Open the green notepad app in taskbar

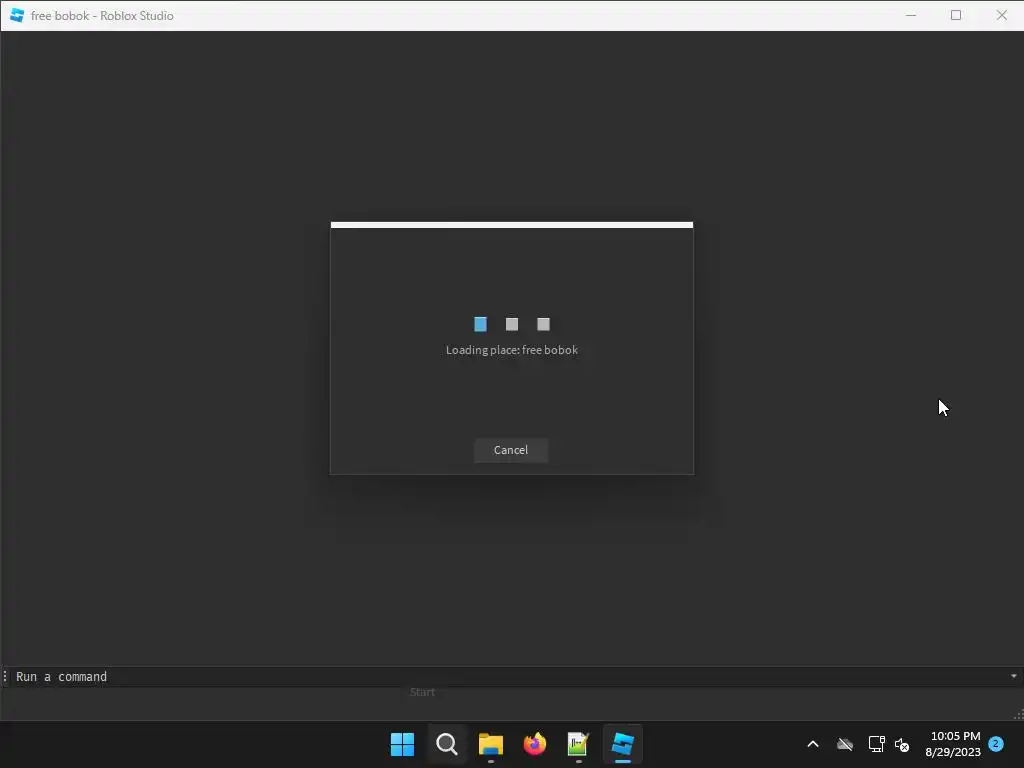(579, 744)
